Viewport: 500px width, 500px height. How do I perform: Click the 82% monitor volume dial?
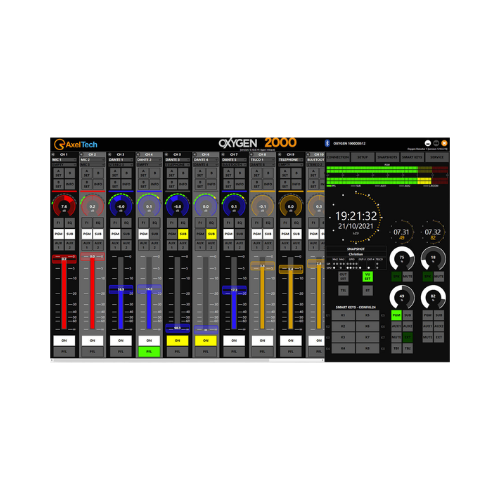point(433,296)
